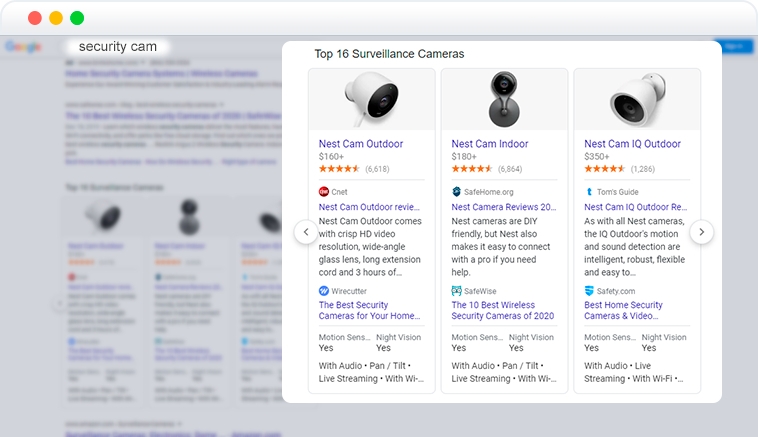
Task: Click the SafeWise source icon
Action: click(456, 291)
